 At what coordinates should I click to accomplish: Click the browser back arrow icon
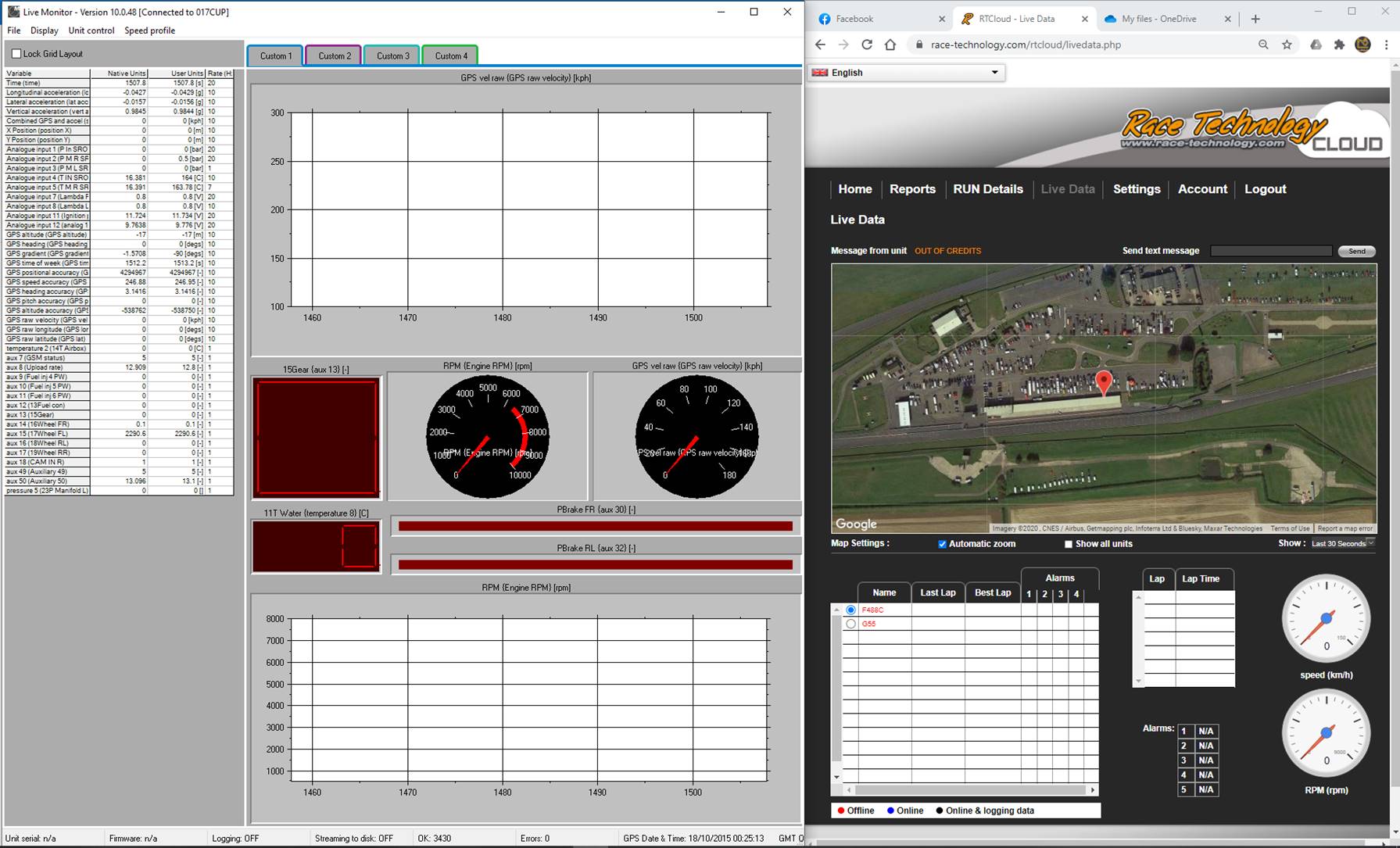820,45
